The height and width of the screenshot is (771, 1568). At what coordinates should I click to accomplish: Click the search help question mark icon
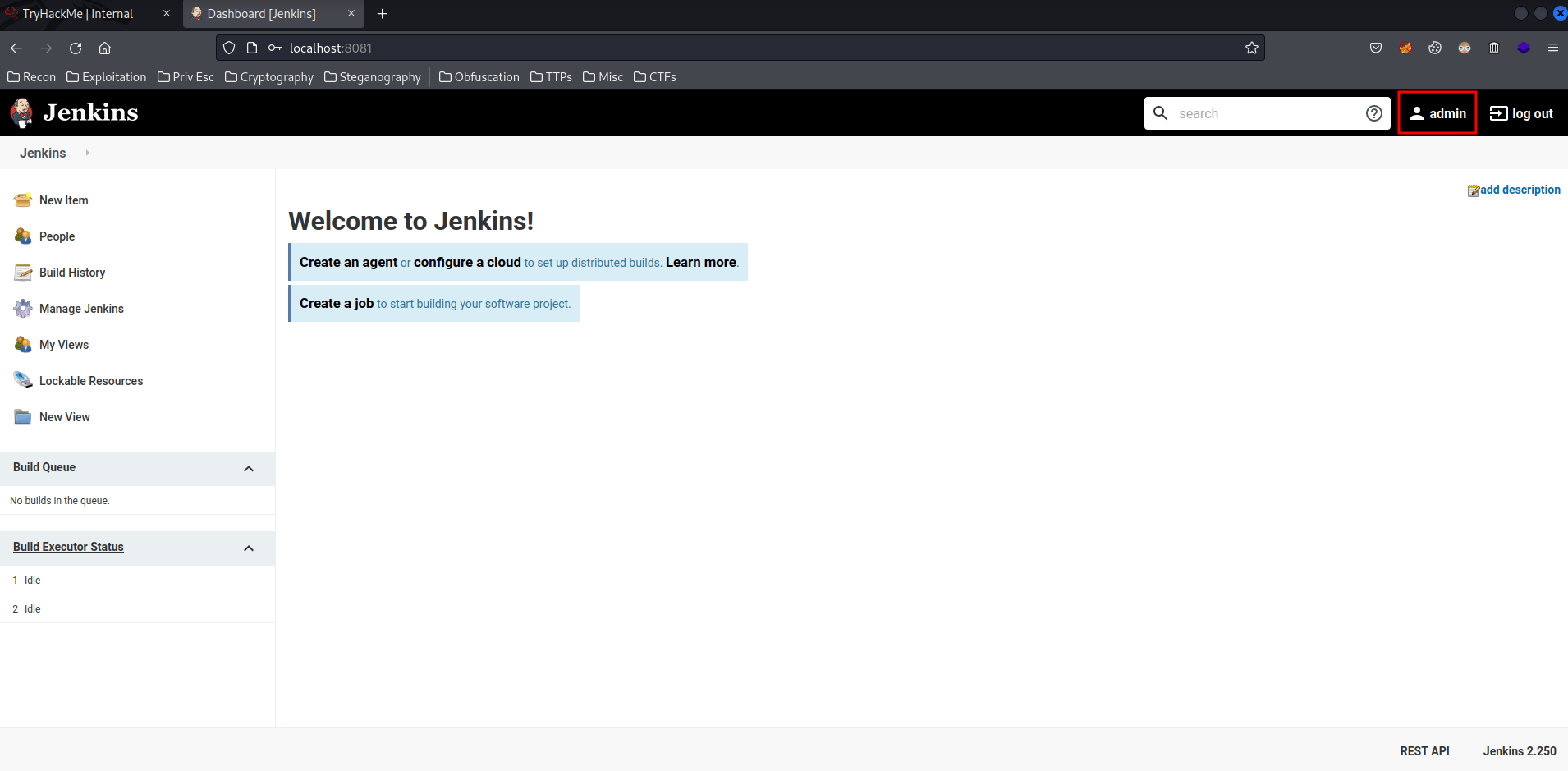[x=1373, y=113]
